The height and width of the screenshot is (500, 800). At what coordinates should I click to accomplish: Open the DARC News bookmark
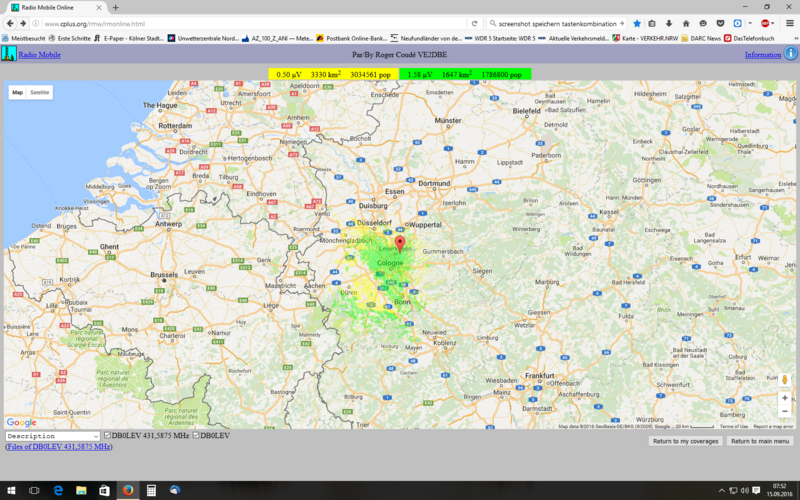click(701, 38)
